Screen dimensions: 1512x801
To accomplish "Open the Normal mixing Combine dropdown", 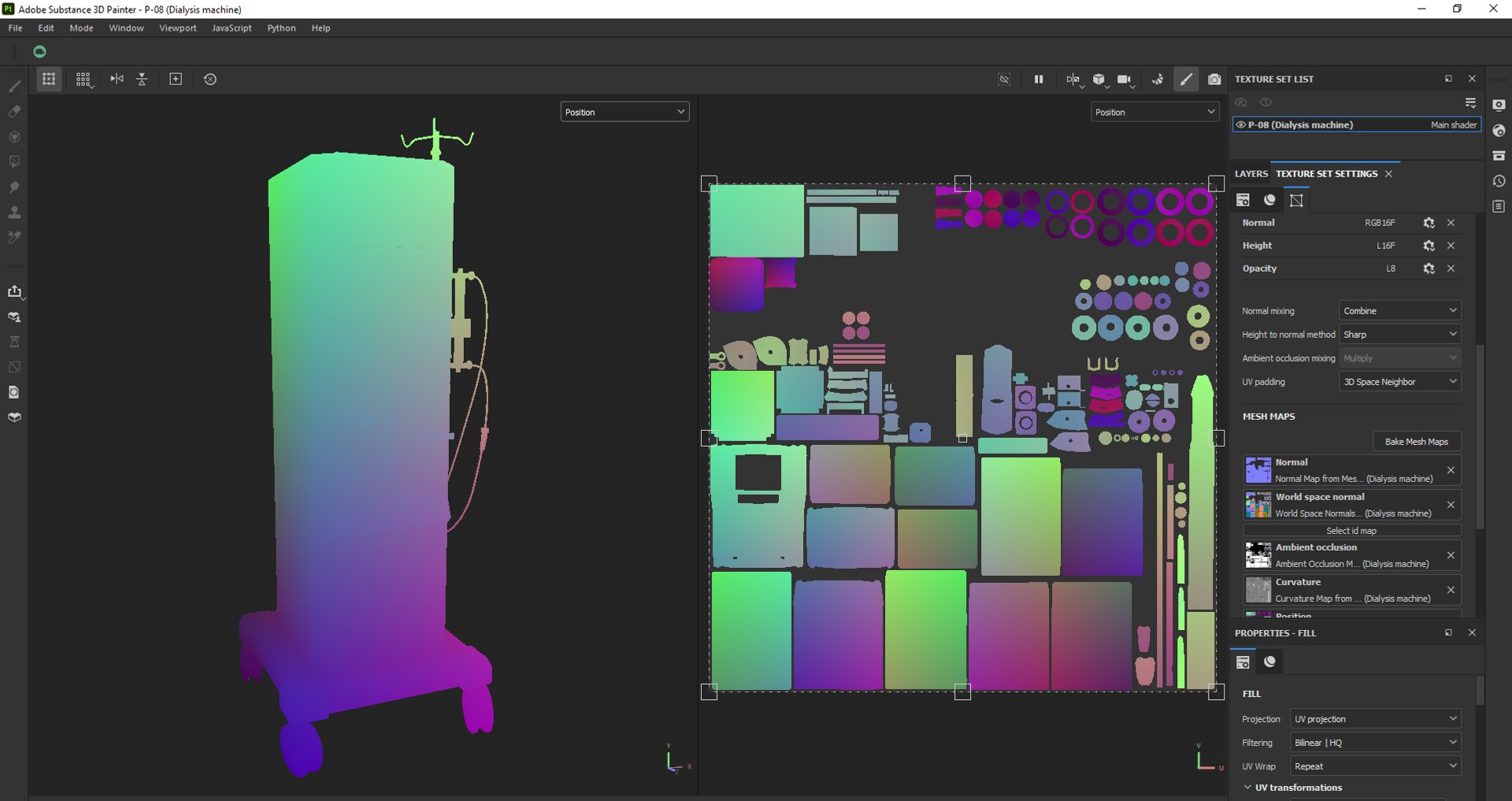I will (x=1400, y=310).
